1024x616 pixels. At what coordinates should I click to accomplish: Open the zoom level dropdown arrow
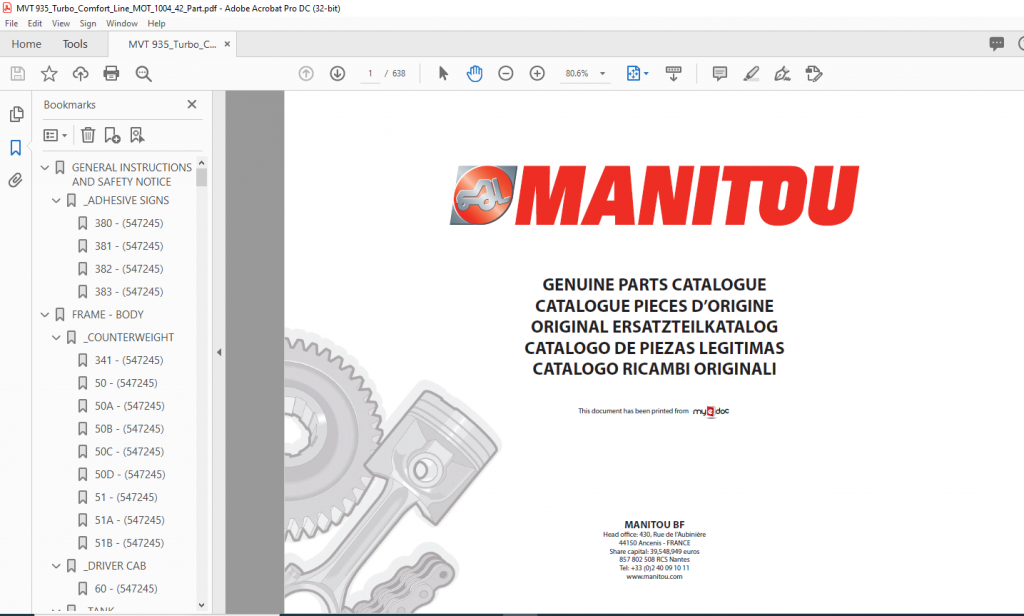pyautogui.click(x=603, y=74)
